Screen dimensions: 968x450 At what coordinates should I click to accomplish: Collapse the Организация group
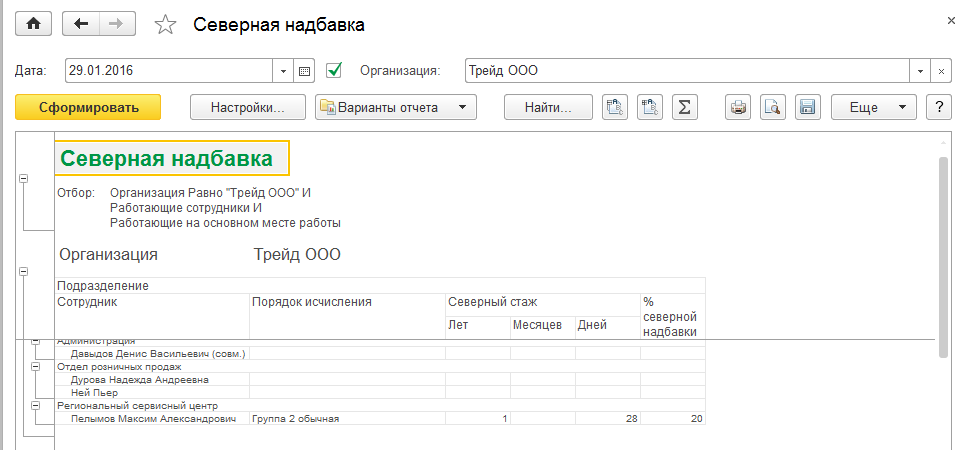pyautogui.click(x=24, y=271)
